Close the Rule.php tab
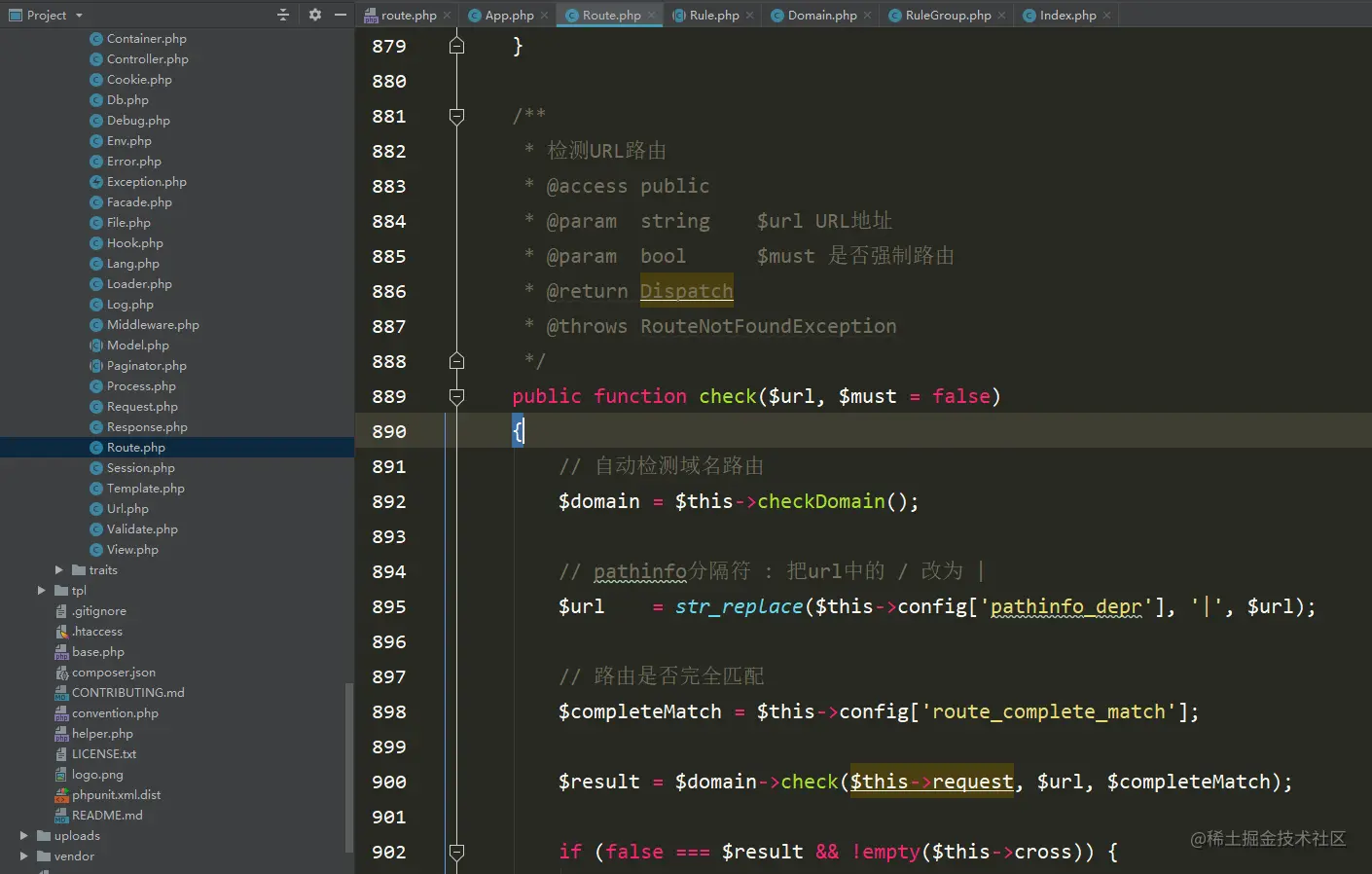The image size is (1372, 874). coord(750,16)
